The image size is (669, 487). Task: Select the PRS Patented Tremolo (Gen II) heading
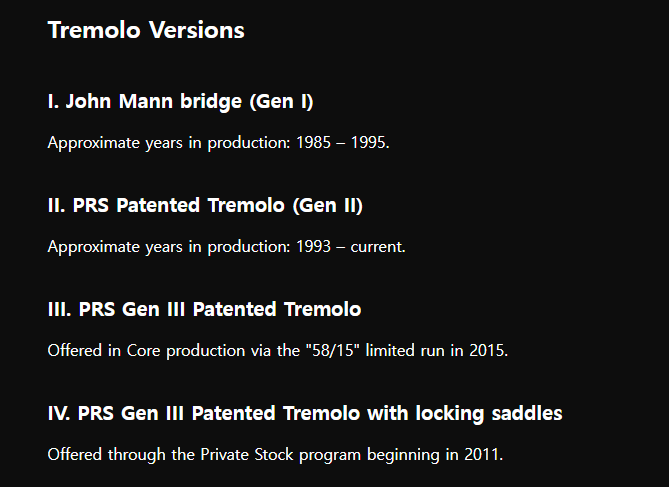(205, 206)
